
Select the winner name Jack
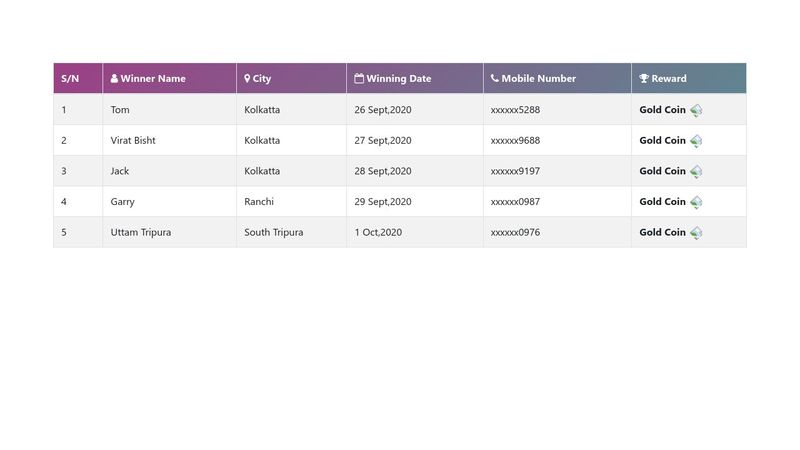coord(119,171)
